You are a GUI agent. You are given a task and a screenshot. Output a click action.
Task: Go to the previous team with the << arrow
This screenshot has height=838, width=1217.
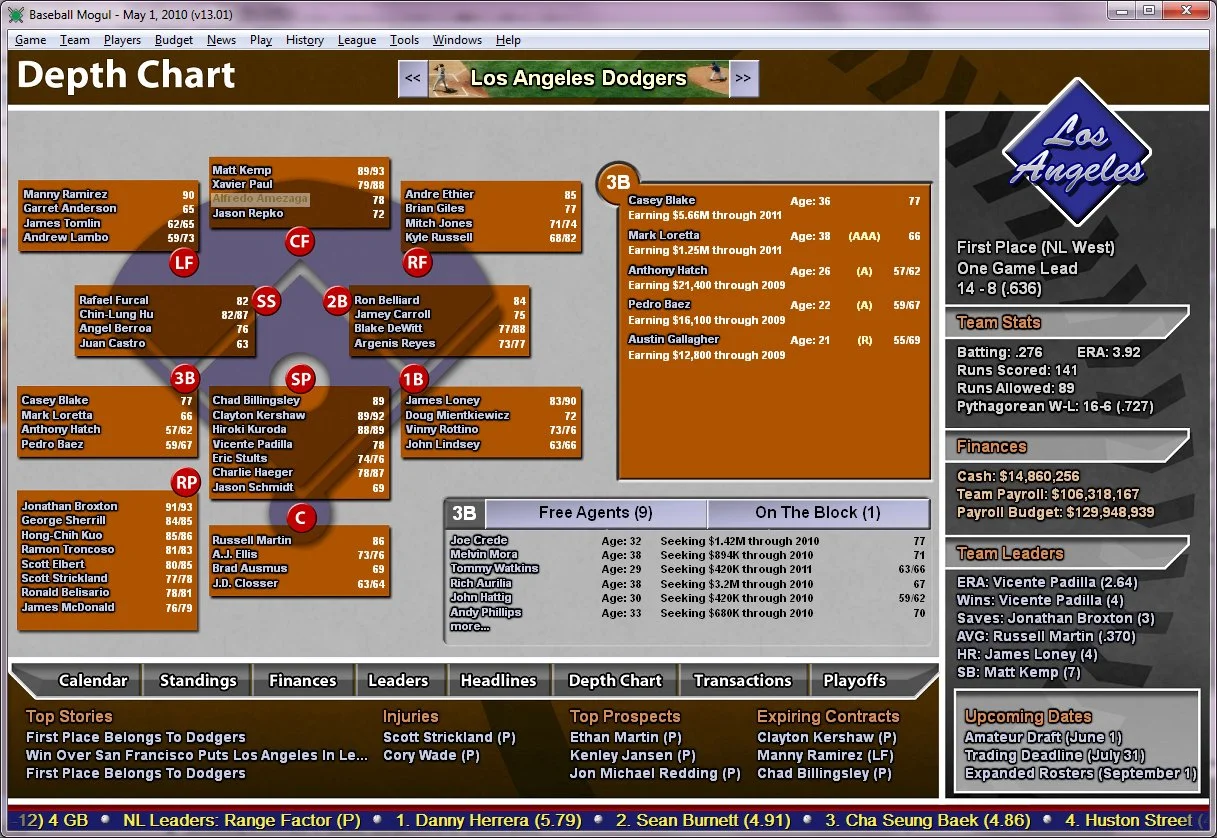[x=412, y=77]
